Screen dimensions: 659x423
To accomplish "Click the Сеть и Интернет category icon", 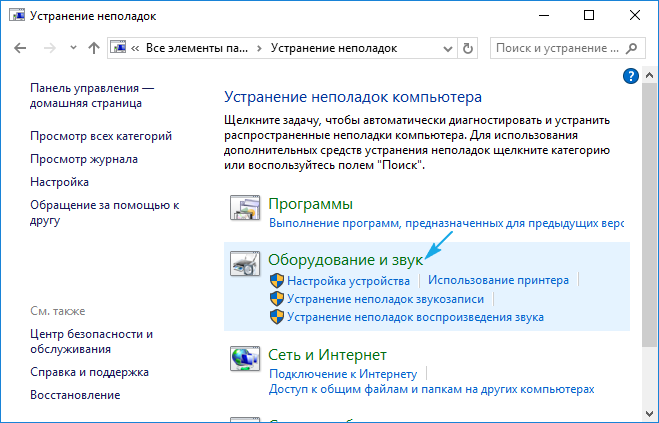I will 245,358.
